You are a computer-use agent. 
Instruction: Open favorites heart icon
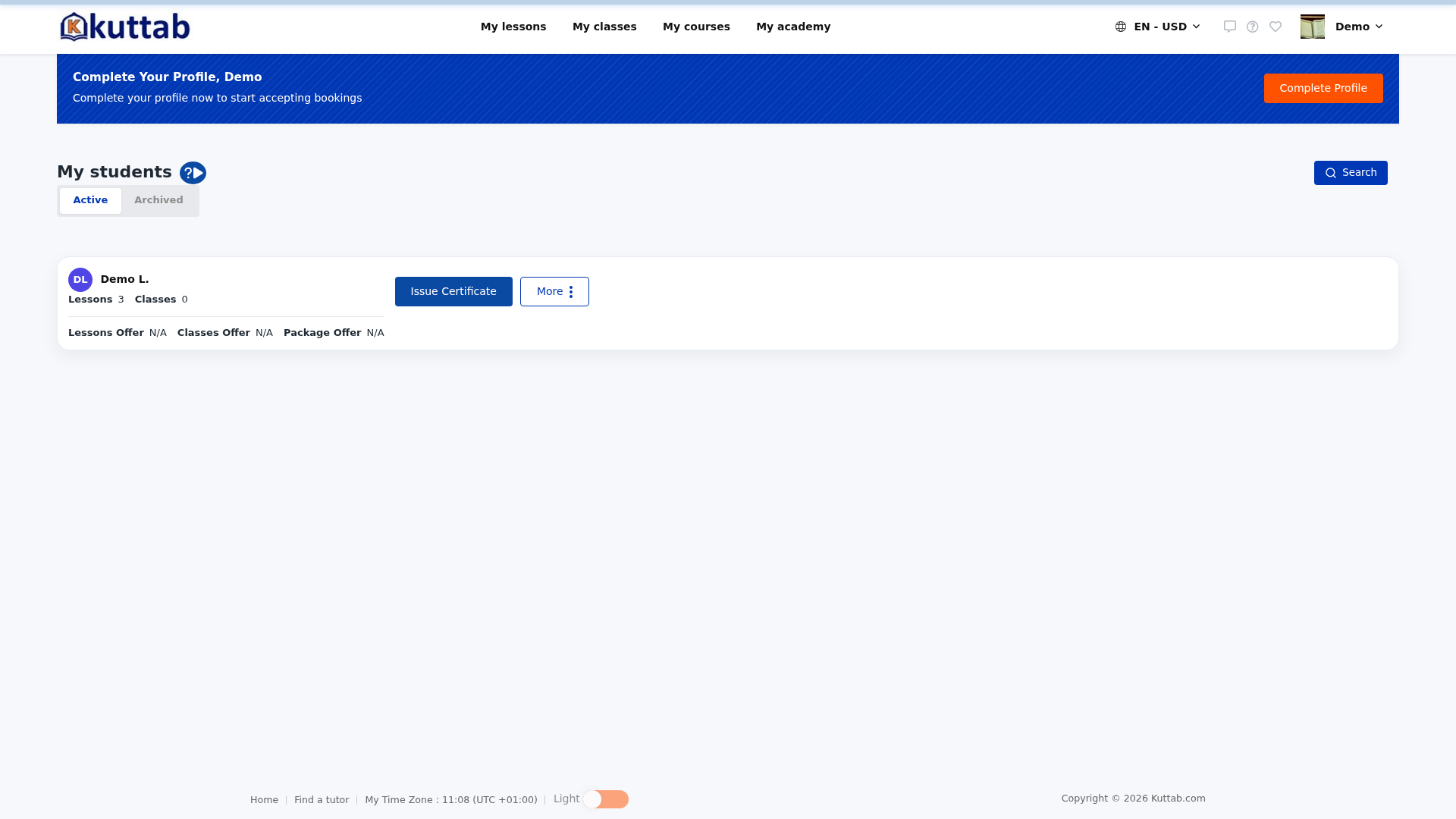pos(1276,27)
